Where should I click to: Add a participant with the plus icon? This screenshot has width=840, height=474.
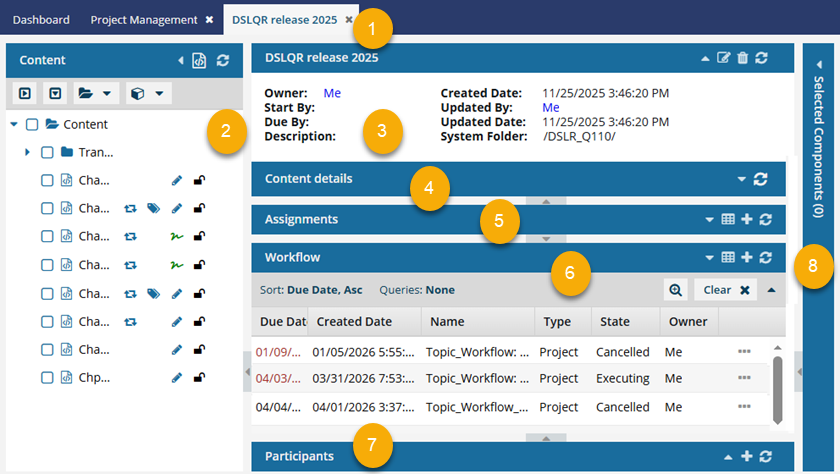[x=746, y=457]
